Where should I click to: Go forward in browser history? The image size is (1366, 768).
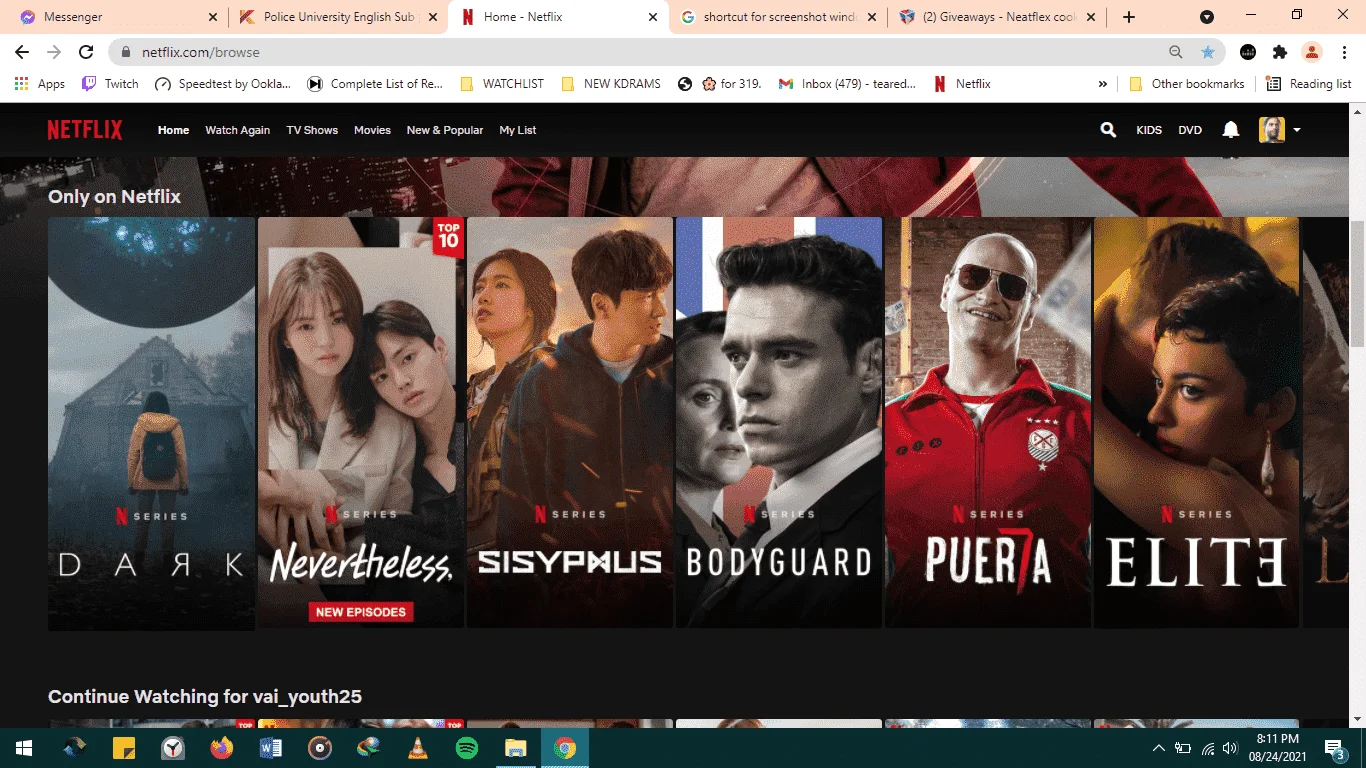pos(54,52)
